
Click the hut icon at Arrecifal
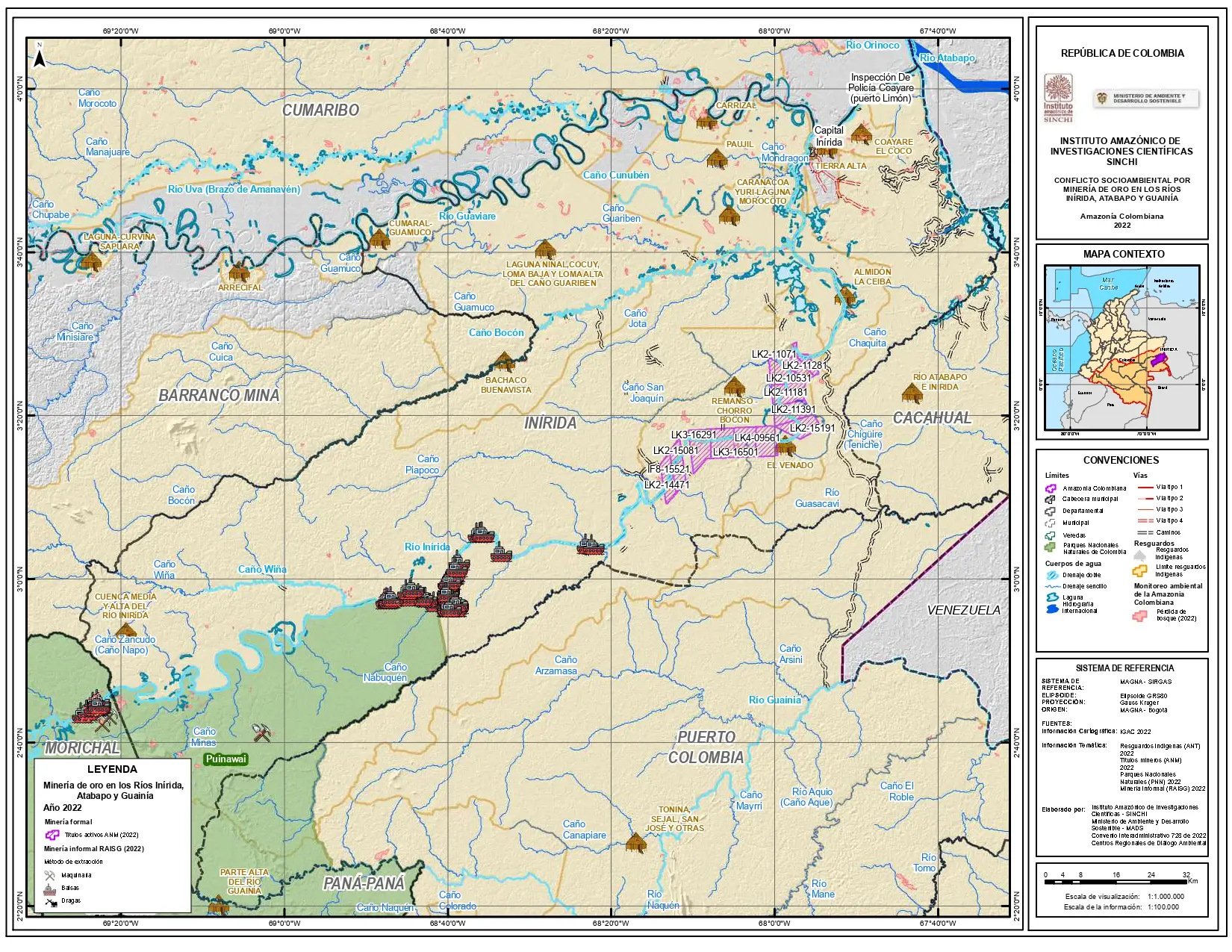[239, 271]
